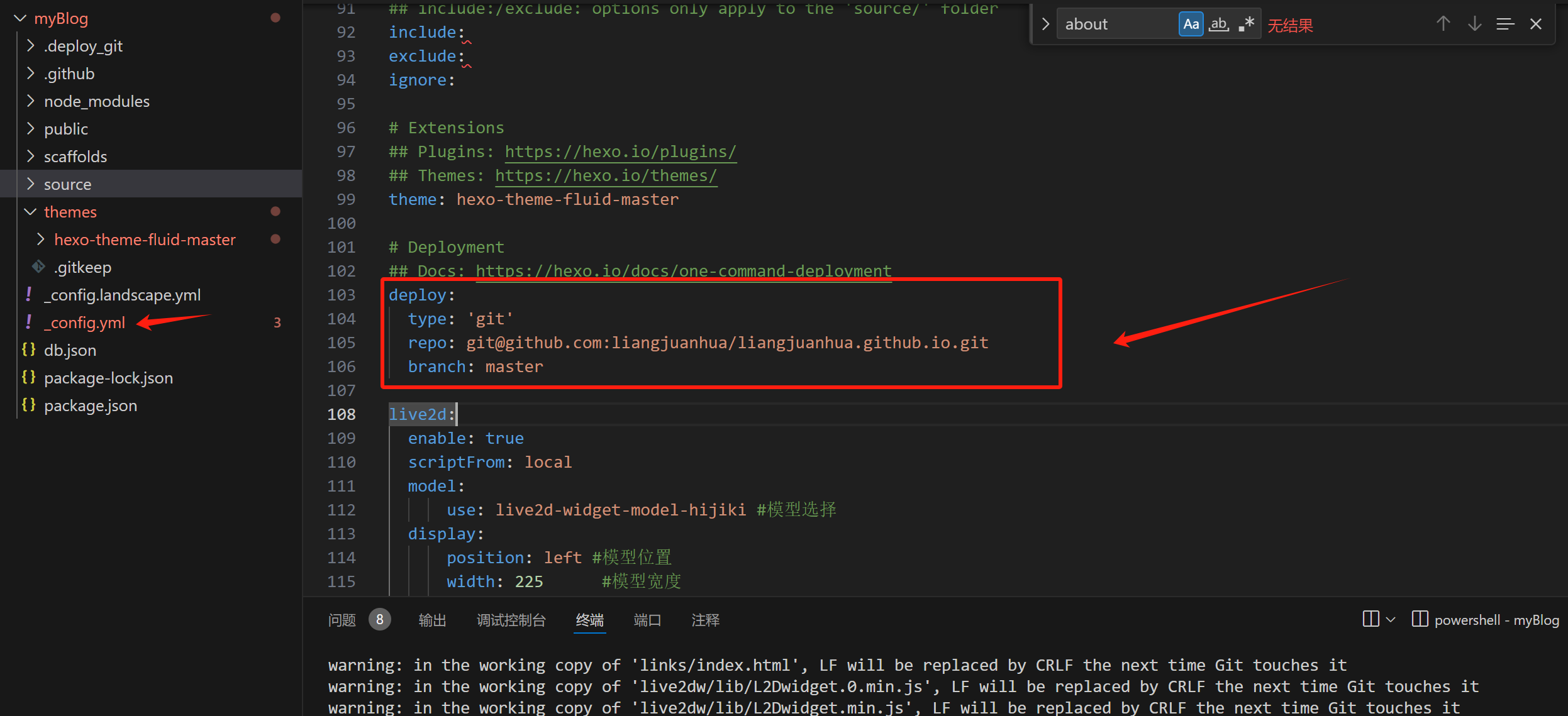
Task: Go to previous match arrow
Action: (x=1443, y=25)
